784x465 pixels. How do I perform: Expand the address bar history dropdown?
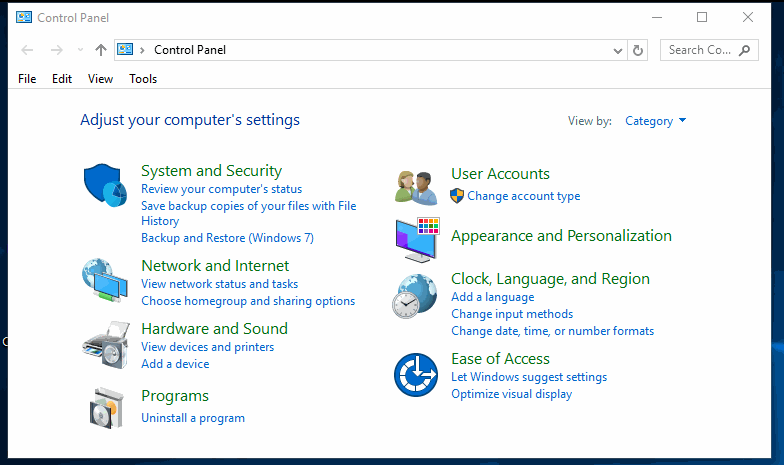coord(618,50)
